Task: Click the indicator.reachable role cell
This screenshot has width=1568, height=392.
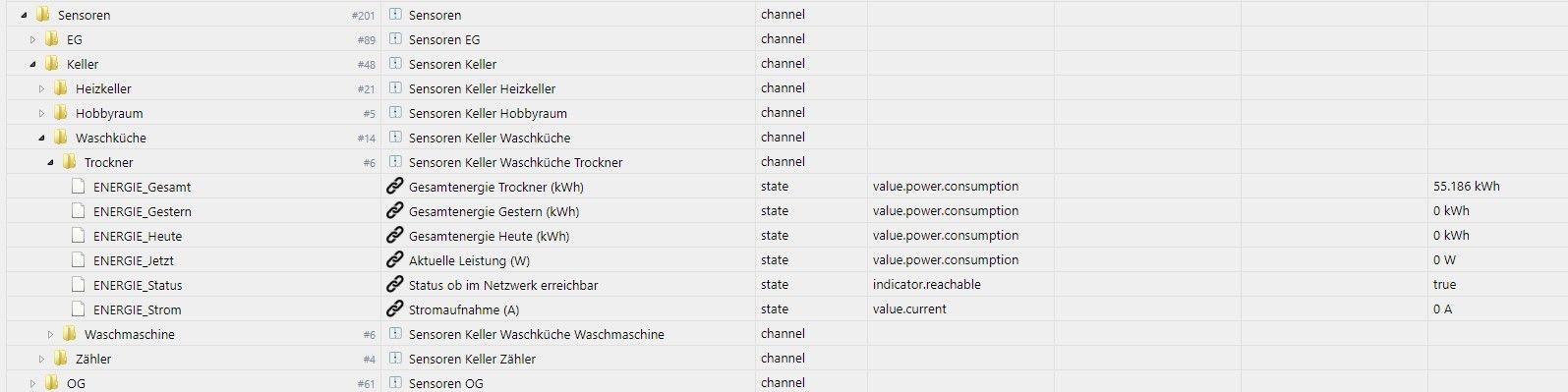Action: (927, 284)
